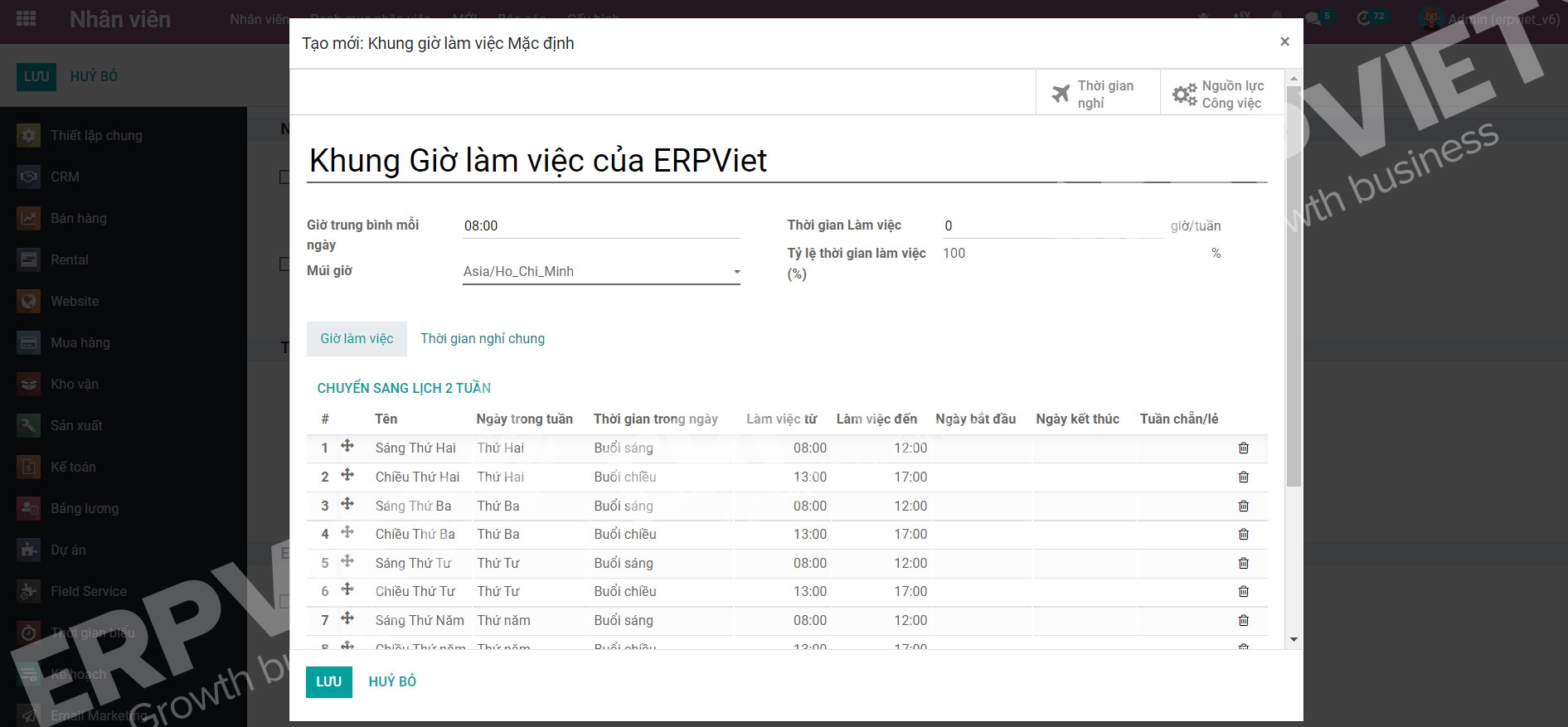Edit the Thời gian Làm việc hours field
This screenshot has height=727, width=1568.
click(1053, 225)
